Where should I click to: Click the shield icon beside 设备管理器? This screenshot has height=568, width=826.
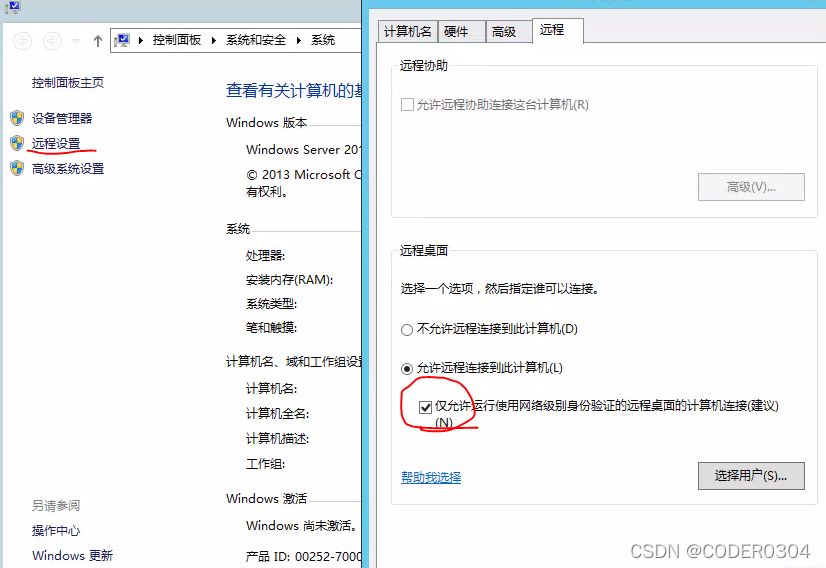click(x=17, y=118)
